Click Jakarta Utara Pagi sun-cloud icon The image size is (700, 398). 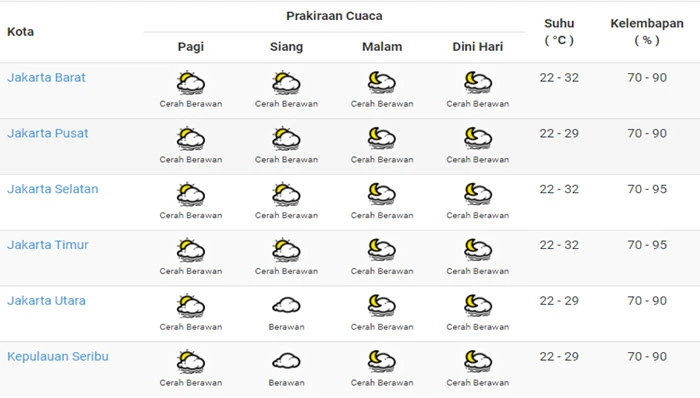(x=191, y=306)
